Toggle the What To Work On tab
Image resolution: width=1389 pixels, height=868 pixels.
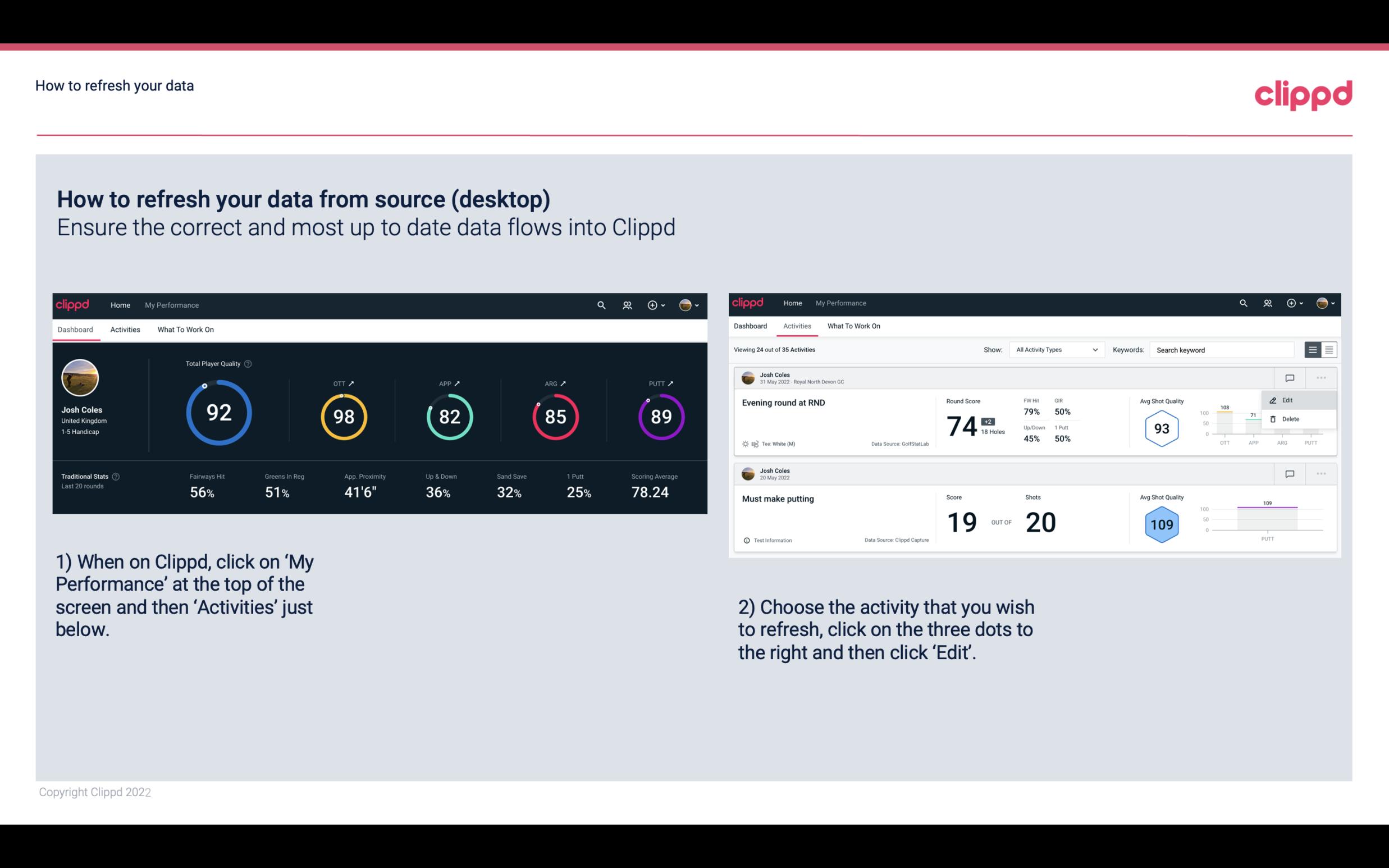coord(185,329)
